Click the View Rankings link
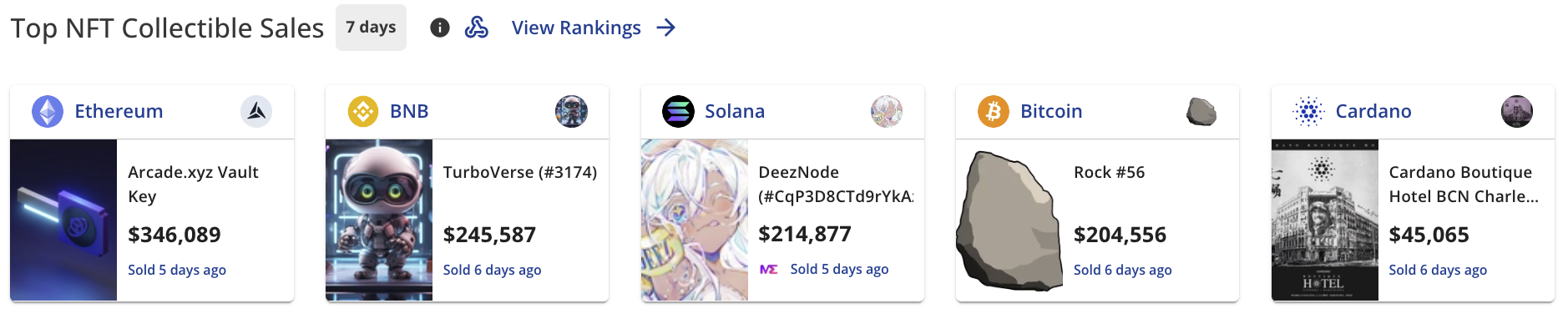 (x=576, y=28)
